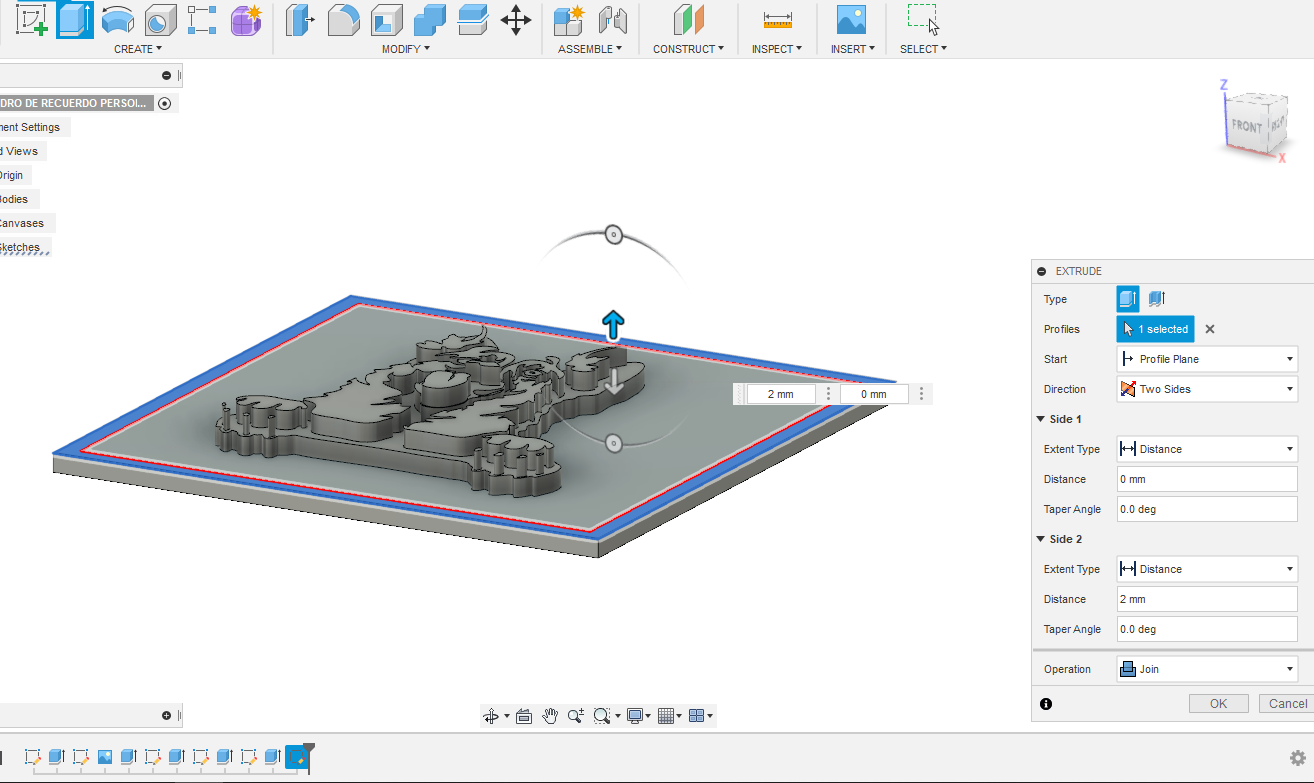This screenshot has width=1314, height=783.
Task: Open the CONSTRUCT dropdown menu
Action: click(x=689, y=49)
